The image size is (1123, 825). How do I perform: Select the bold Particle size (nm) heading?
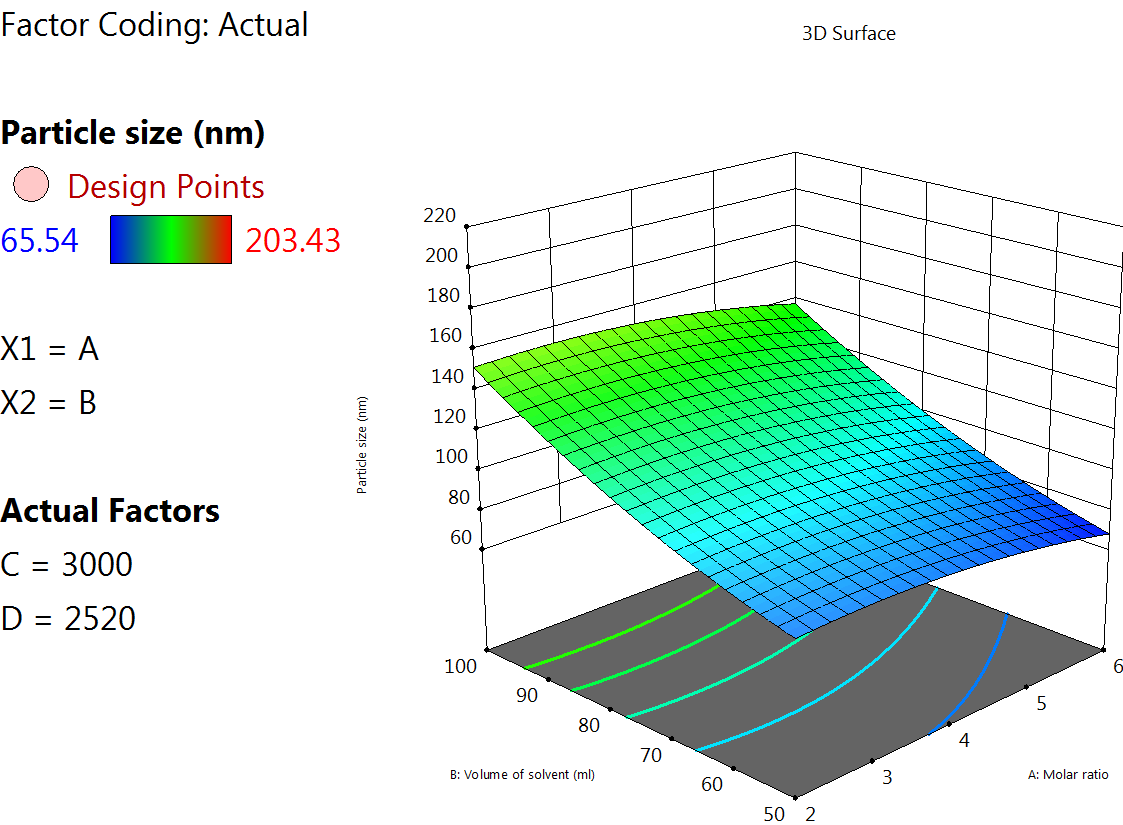pyautogui.click(x=133, y=133)
